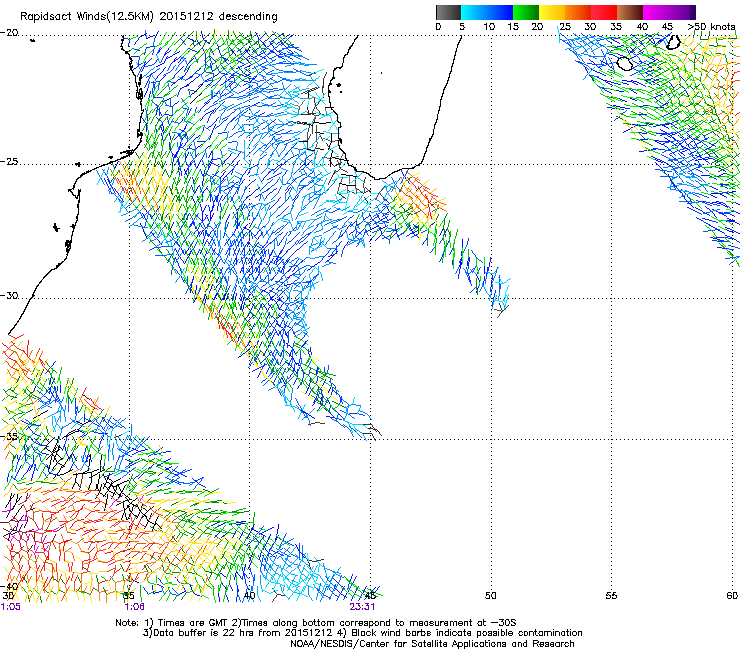Click the yellow 20-25 knots color bar segment
740x650 pixels.
552,12
